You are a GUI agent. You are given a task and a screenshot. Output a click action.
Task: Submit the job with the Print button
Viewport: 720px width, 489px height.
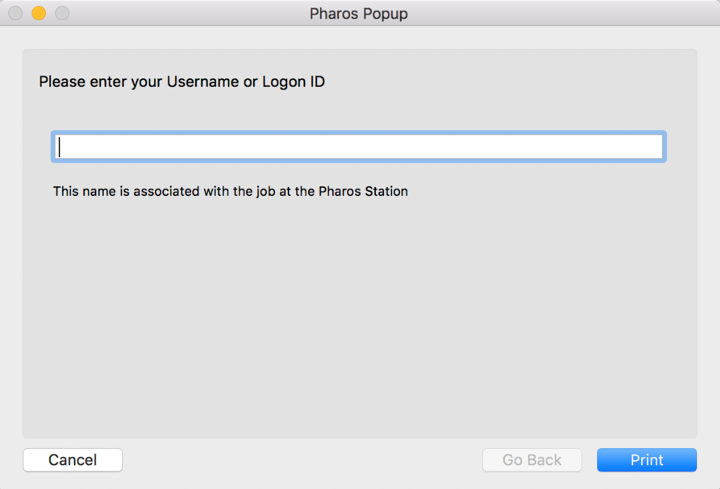tap(647, 460)
